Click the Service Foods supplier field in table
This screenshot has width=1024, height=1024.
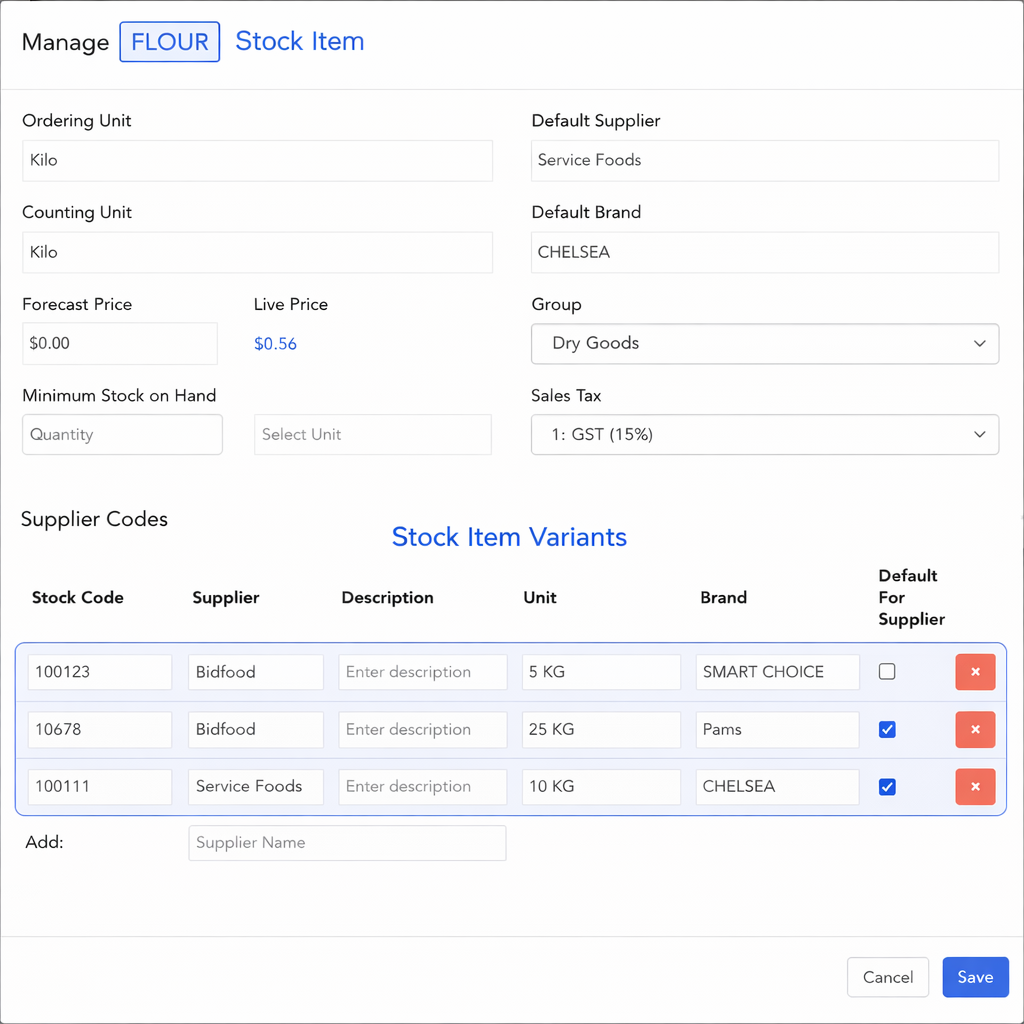click(x=255, y=786)
